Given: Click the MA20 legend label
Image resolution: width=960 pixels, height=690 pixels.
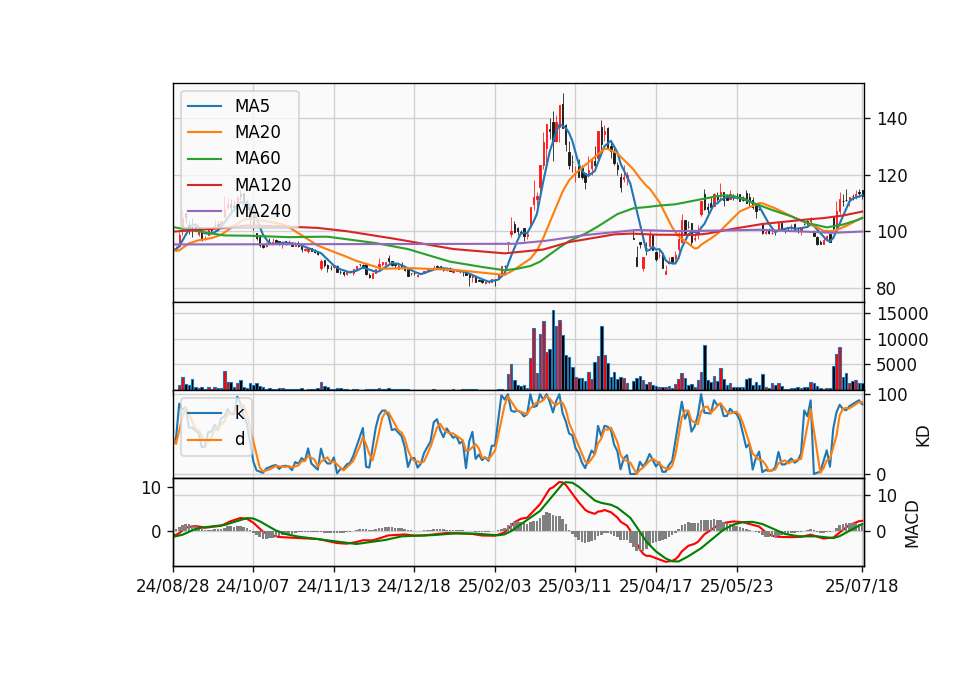Looking at the screenshot, I should coord(257,132).
